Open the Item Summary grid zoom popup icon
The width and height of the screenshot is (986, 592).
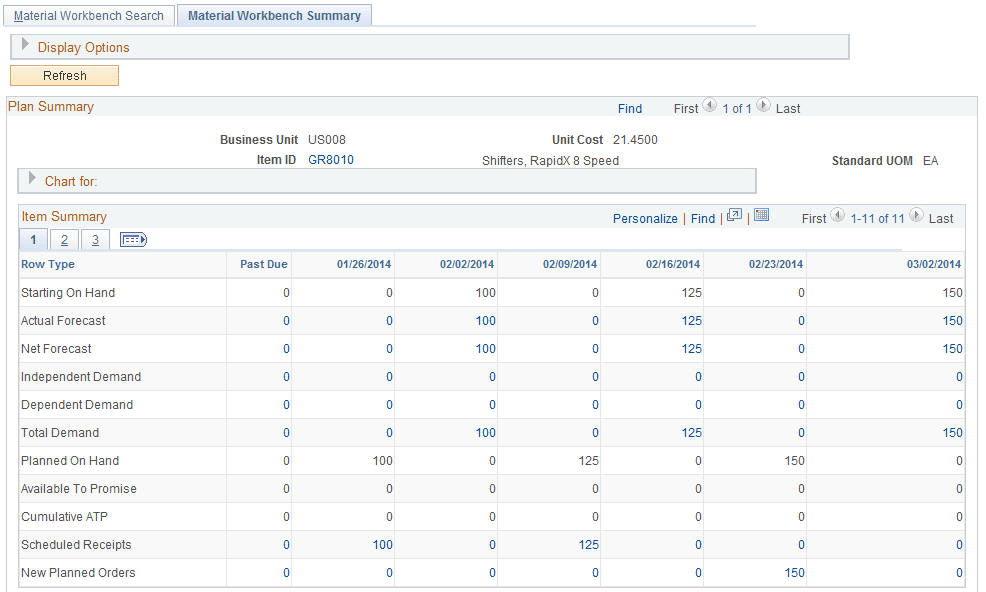click(x=735, y=217)
